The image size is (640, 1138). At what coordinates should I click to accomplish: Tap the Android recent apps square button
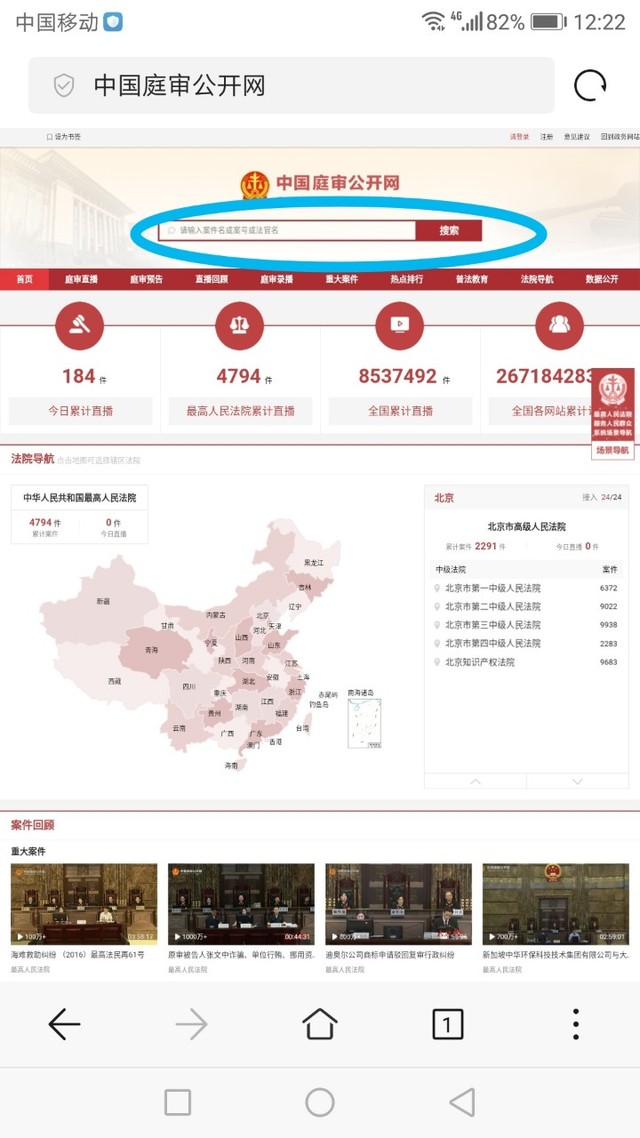(178, 1102)
